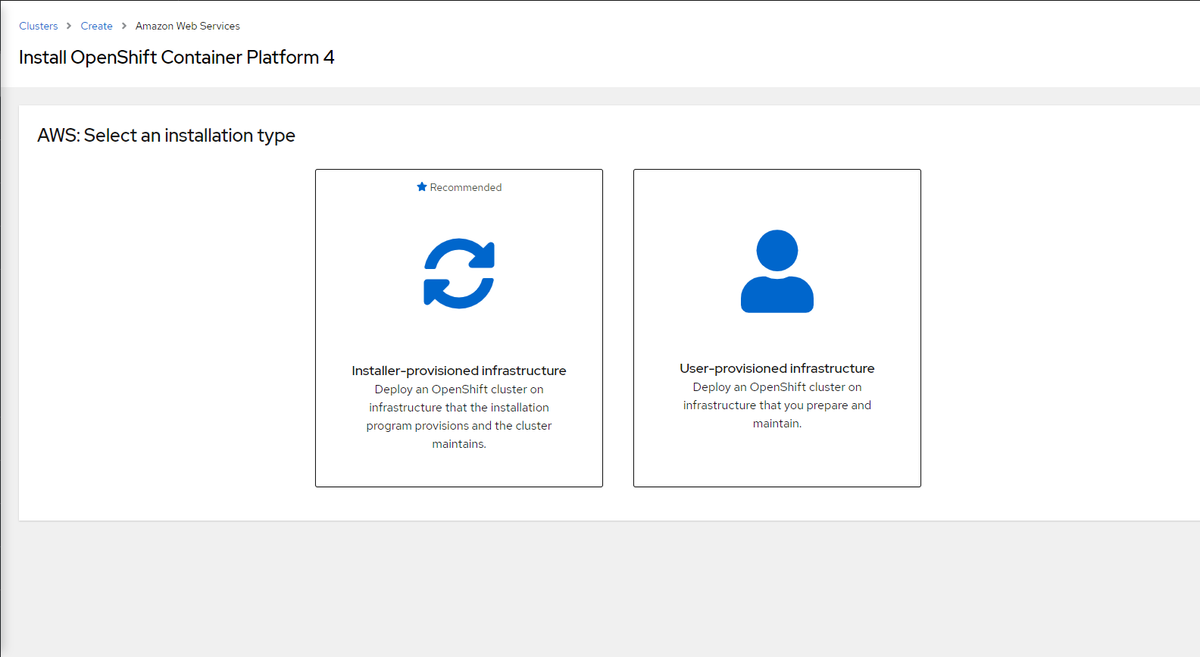This screenshot has height=657, width=1200.
Task: Click the Recommended star icon
Action: [x=422, y=187]
